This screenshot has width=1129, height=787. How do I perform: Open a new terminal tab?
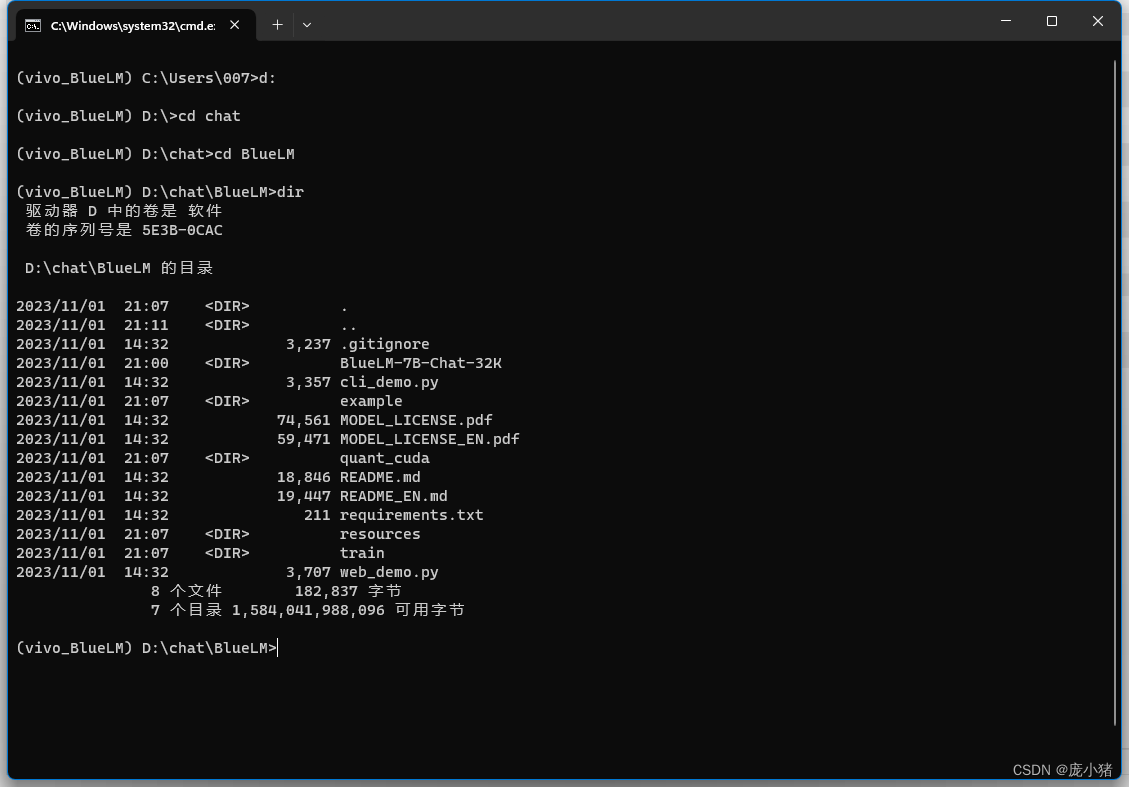(277, 25)
